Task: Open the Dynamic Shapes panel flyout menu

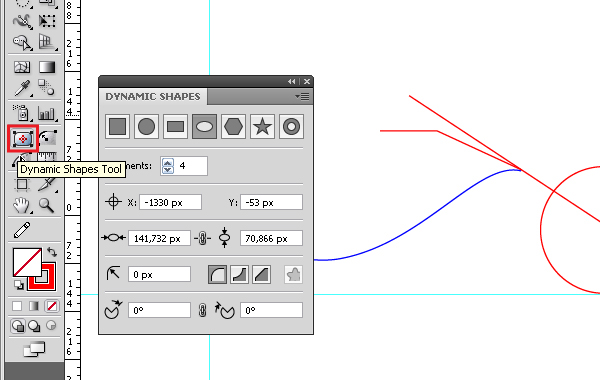Action: tap(302, 97)
